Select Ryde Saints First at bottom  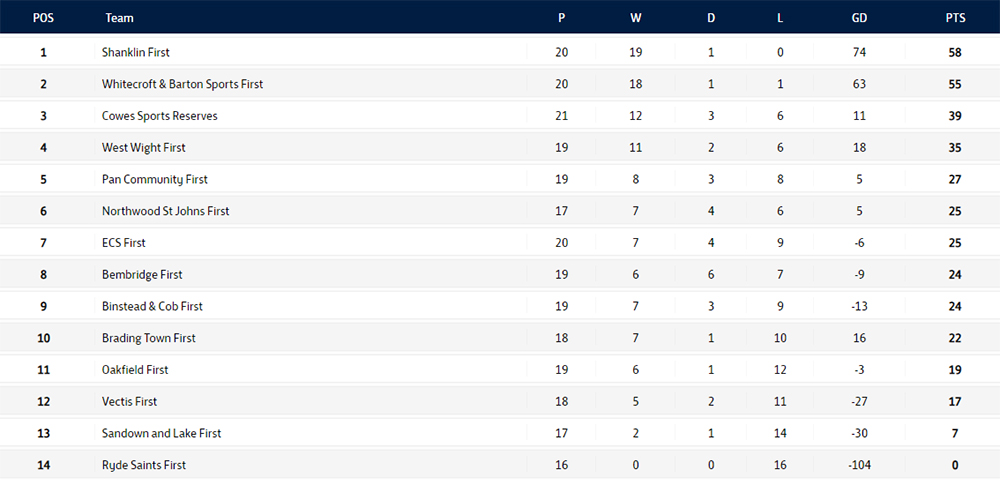(144, 465)
